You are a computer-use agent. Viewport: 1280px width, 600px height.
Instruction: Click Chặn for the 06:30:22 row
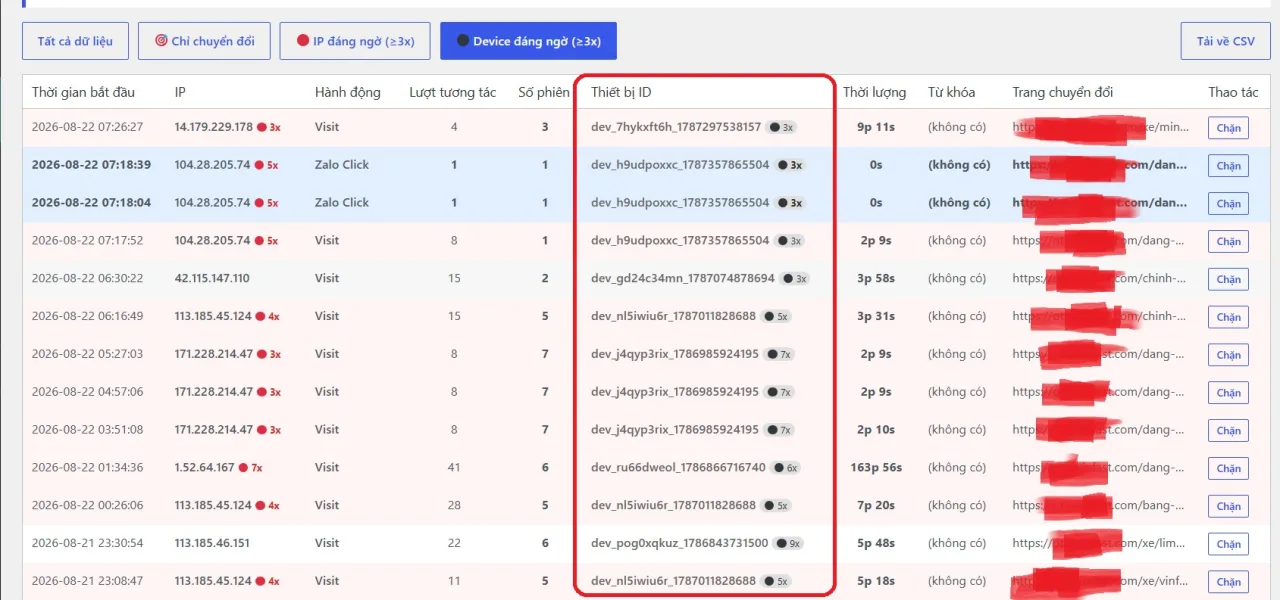1228,280
